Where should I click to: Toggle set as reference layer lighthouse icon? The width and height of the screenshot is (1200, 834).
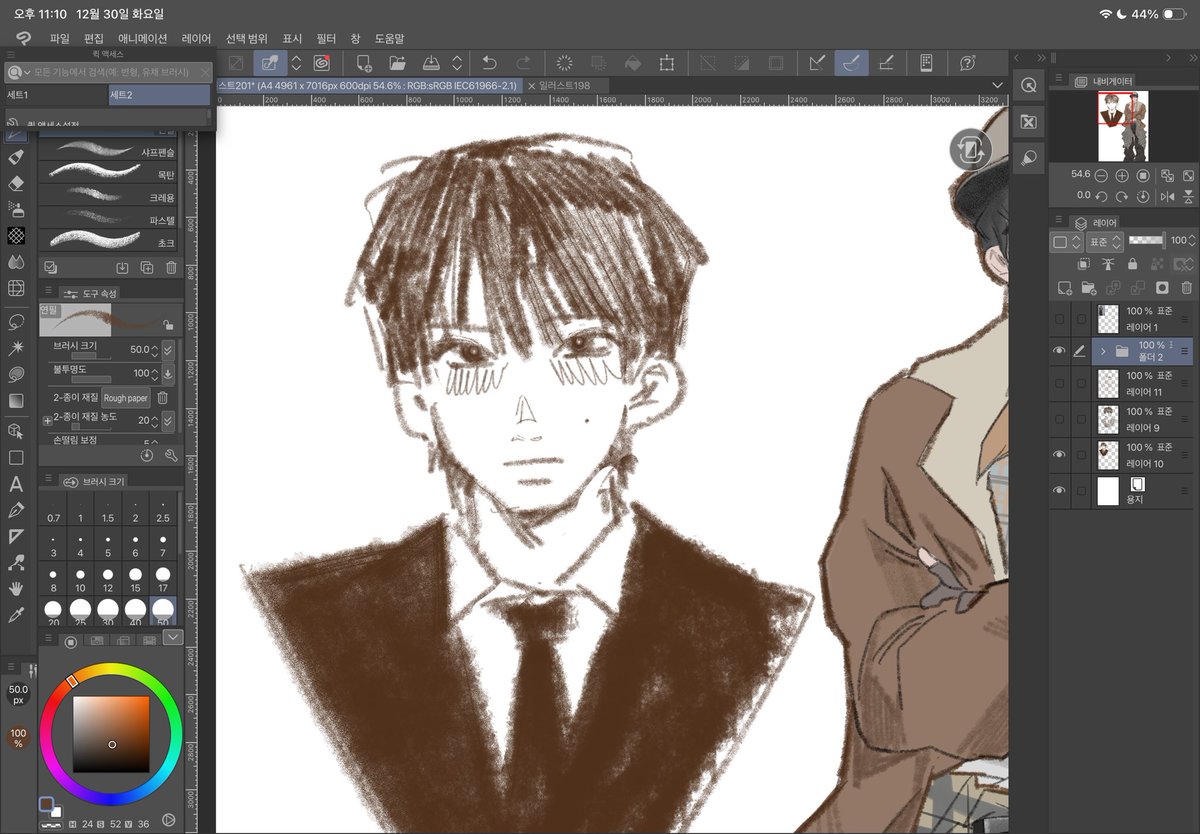click(1108, 265)
